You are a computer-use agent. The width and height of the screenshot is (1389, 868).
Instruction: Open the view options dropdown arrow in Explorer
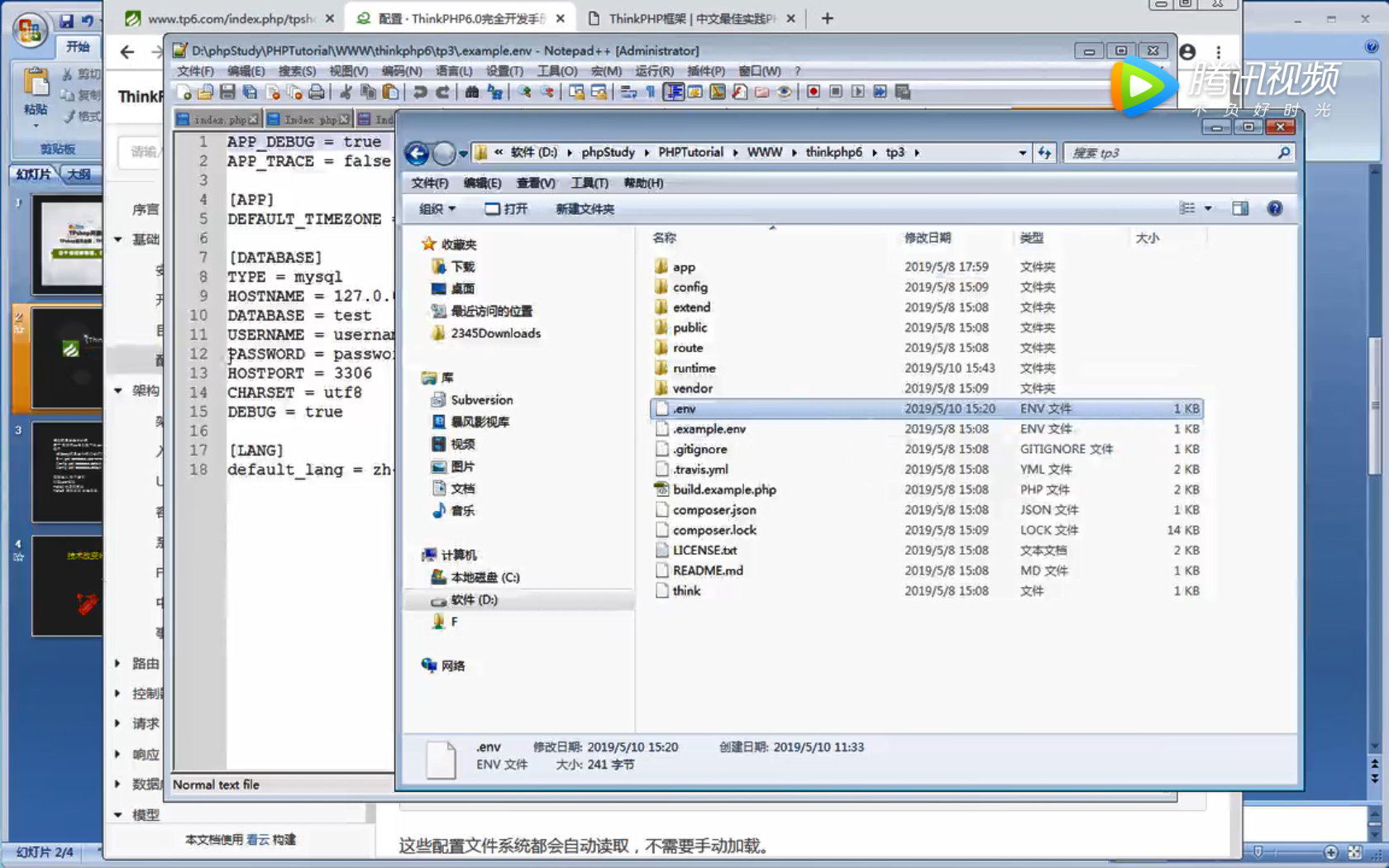click(1208, 208)
